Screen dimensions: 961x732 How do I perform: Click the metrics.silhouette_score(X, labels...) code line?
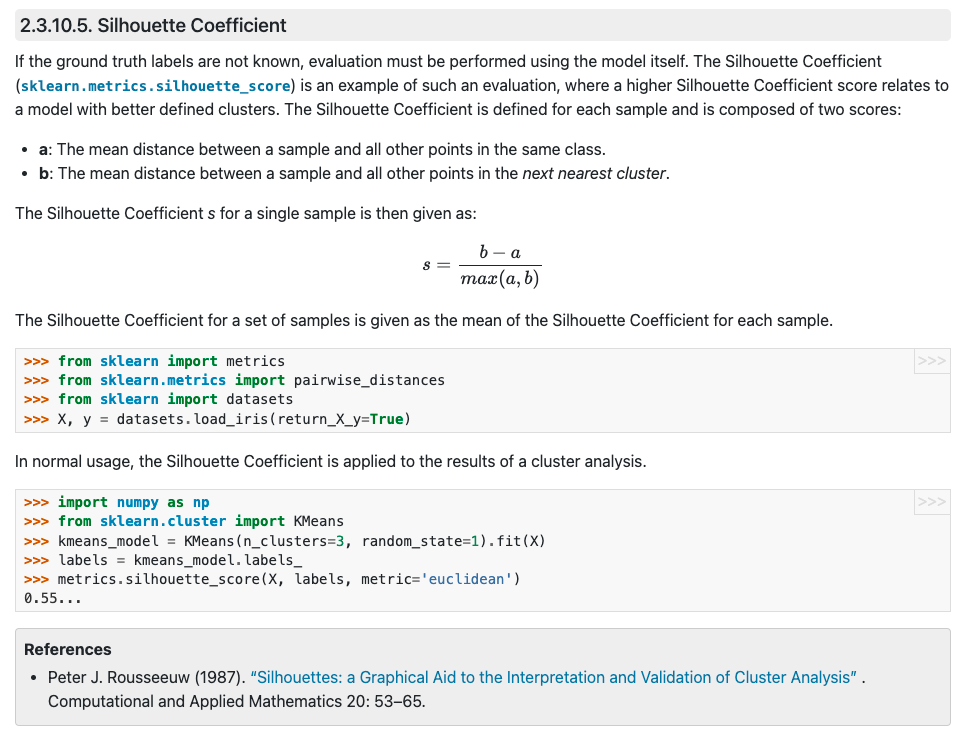click(272, 579)
